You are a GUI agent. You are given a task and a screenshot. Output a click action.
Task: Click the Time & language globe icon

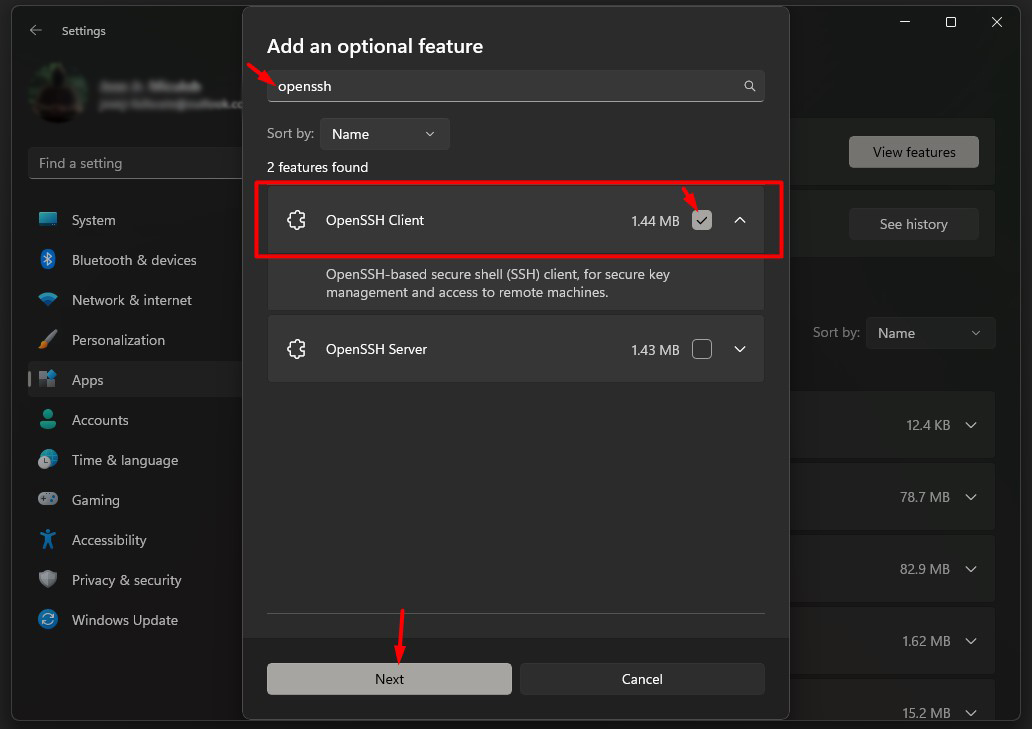point(47,459)
